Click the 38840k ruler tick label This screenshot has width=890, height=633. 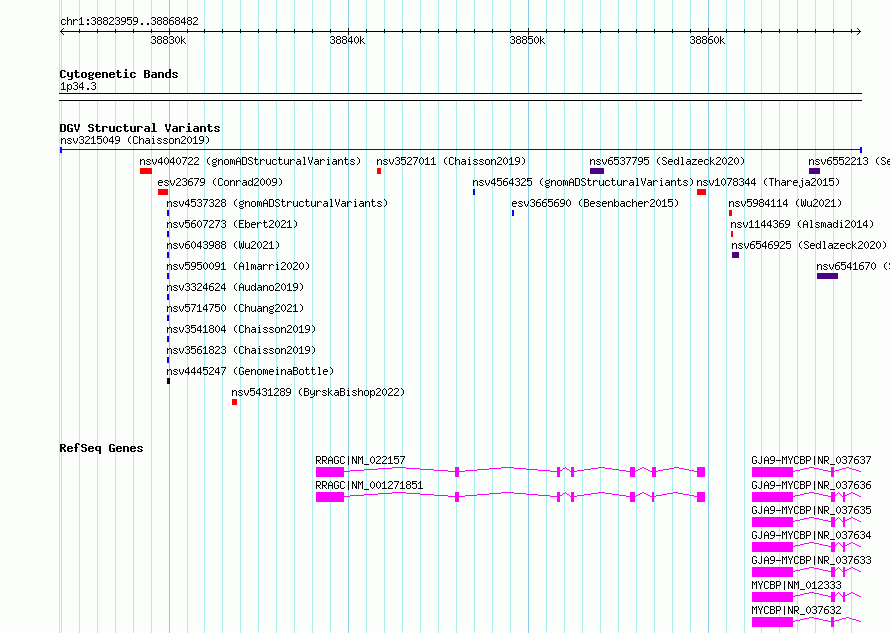coord(347,40)
